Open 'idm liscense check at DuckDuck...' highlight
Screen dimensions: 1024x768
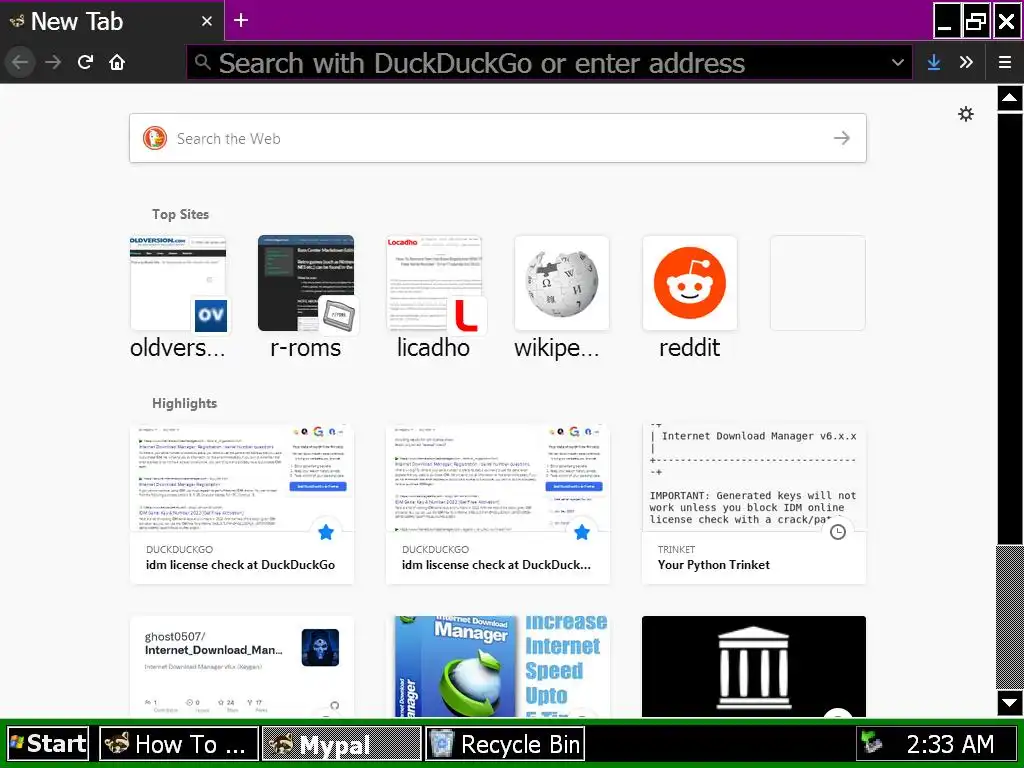coord(498,504)
